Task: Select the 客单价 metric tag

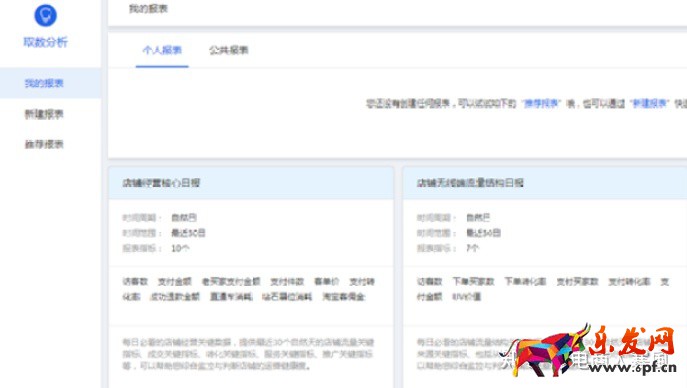Action: [x=327, y=282]
